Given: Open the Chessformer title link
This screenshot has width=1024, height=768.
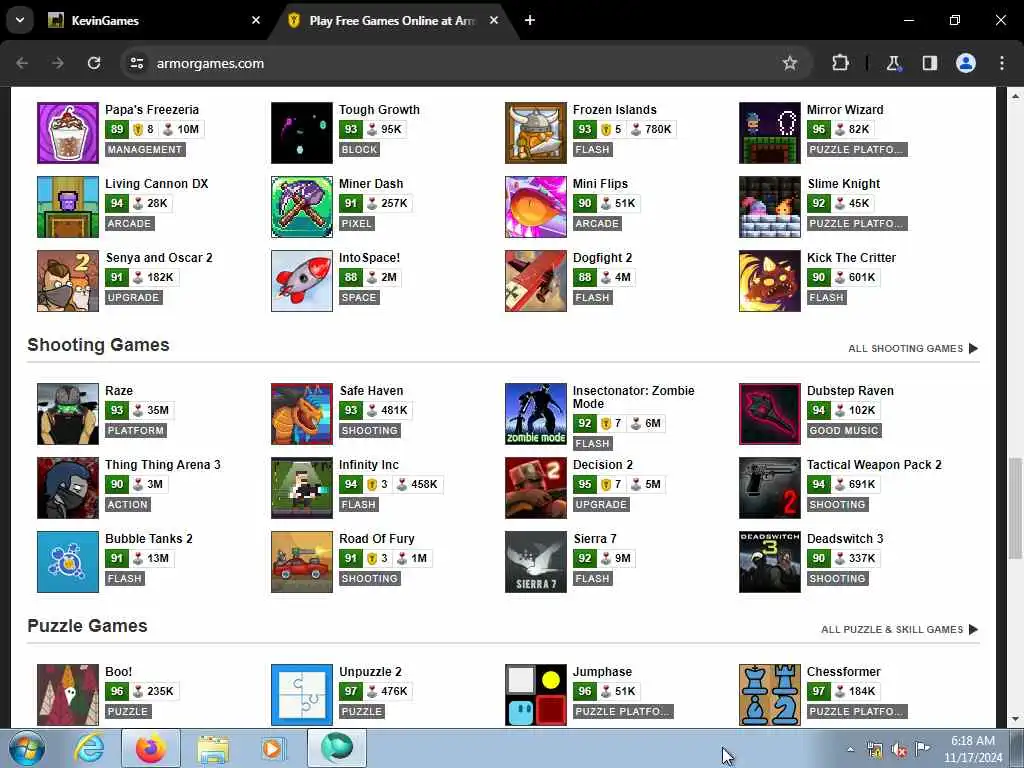Looking at the screenshot, I should [844, 672].
